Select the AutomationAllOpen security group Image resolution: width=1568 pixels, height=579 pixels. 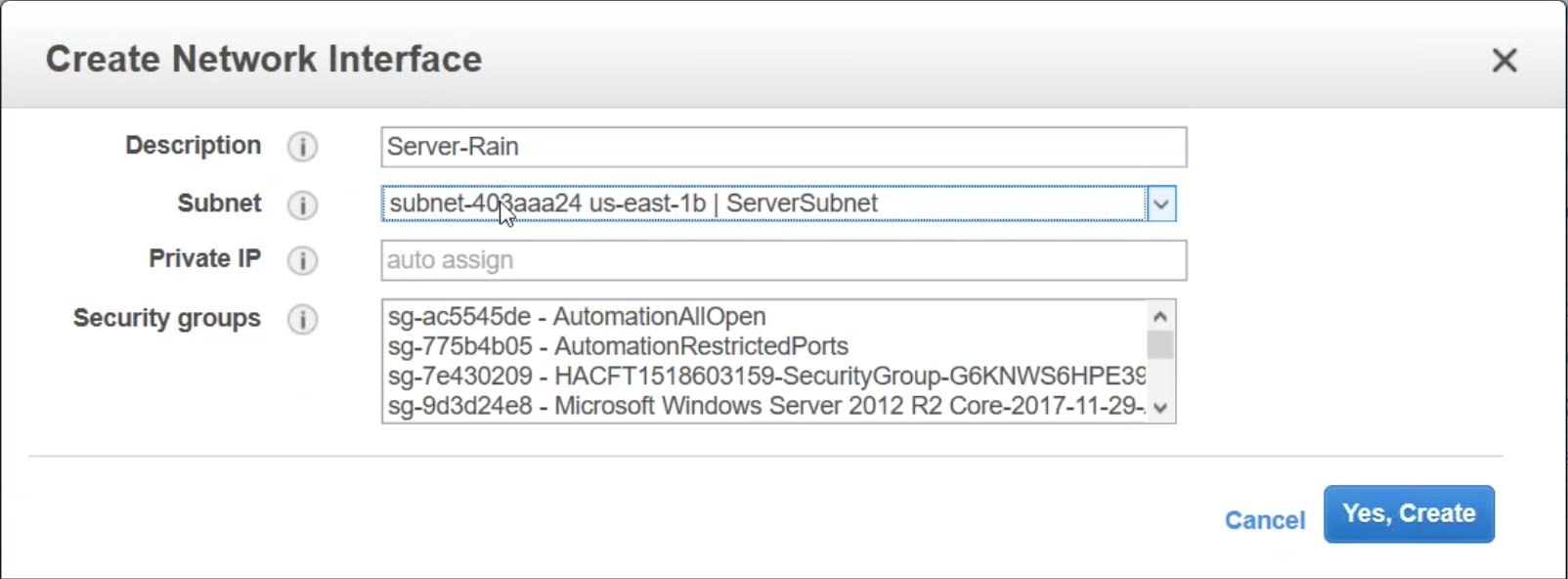point(576,317)
